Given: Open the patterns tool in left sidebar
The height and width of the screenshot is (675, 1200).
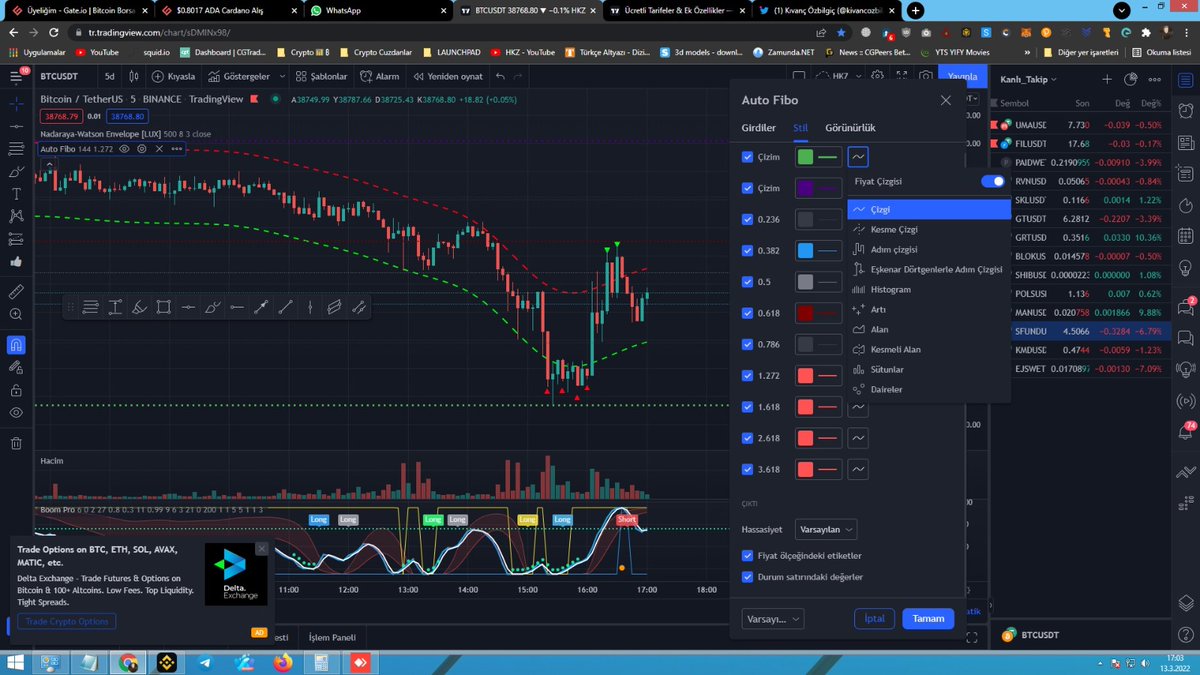Looking at the screenshot, I should point(16,216).
